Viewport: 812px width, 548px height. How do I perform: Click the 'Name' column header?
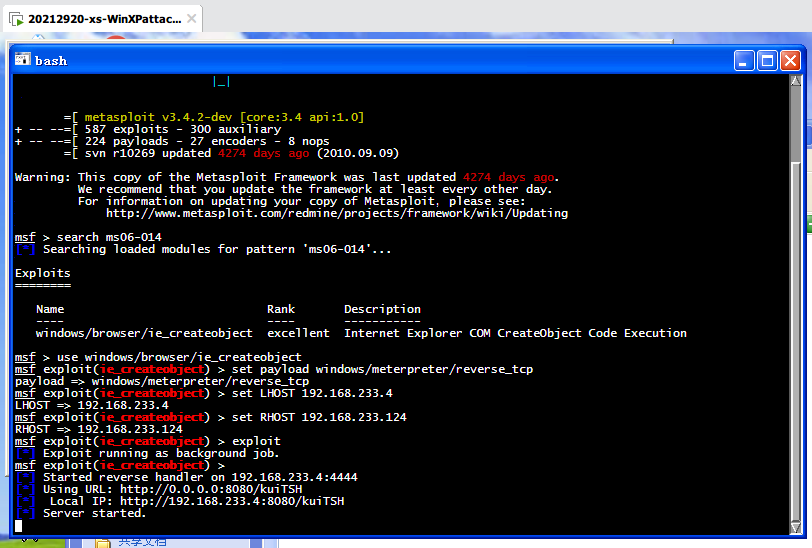tap(50, 309)
